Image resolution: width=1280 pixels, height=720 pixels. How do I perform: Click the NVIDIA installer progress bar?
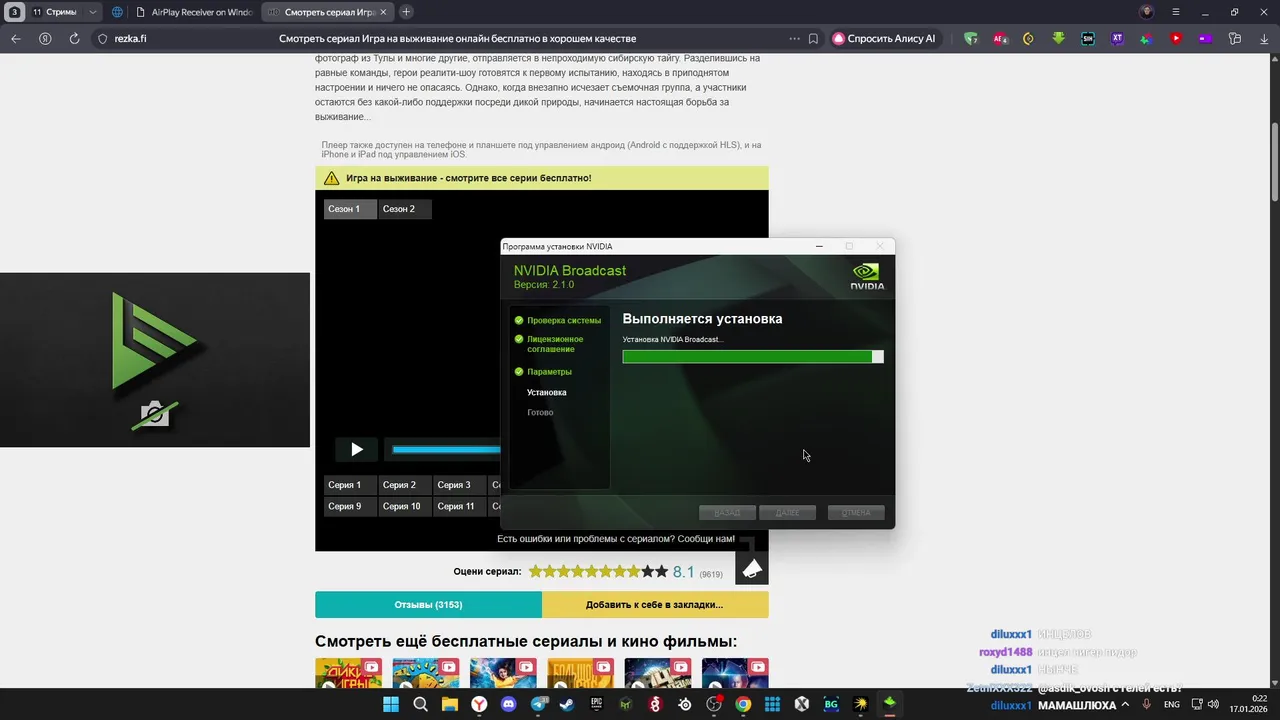pos(753,357)
